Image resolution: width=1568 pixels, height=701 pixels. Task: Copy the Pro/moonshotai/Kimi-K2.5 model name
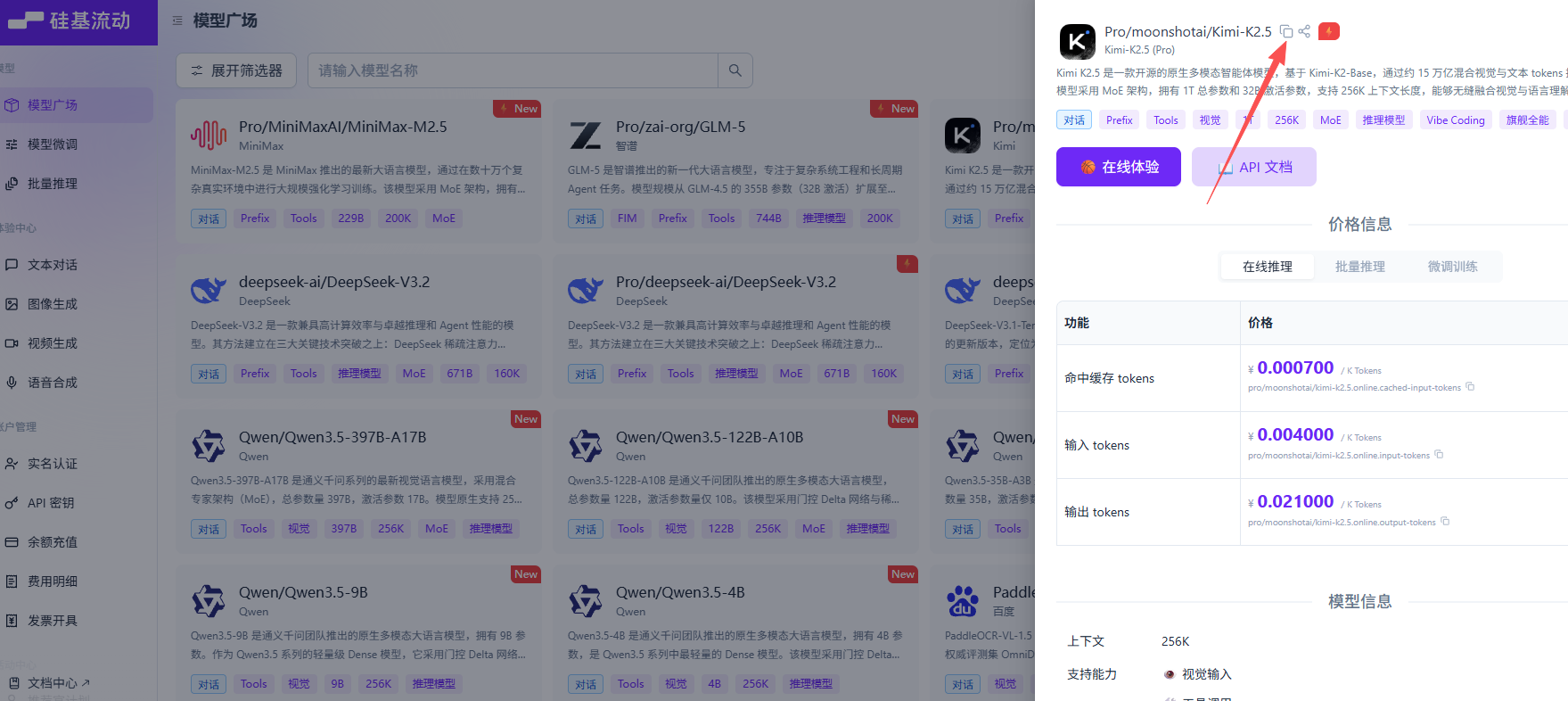(x=1286, y=31)
